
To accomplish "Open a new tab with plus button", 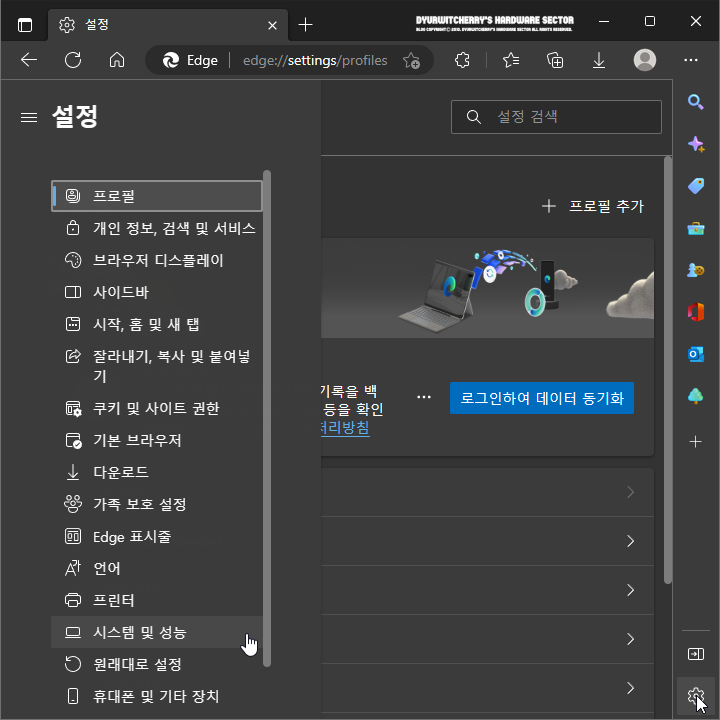I will point(305,24).
